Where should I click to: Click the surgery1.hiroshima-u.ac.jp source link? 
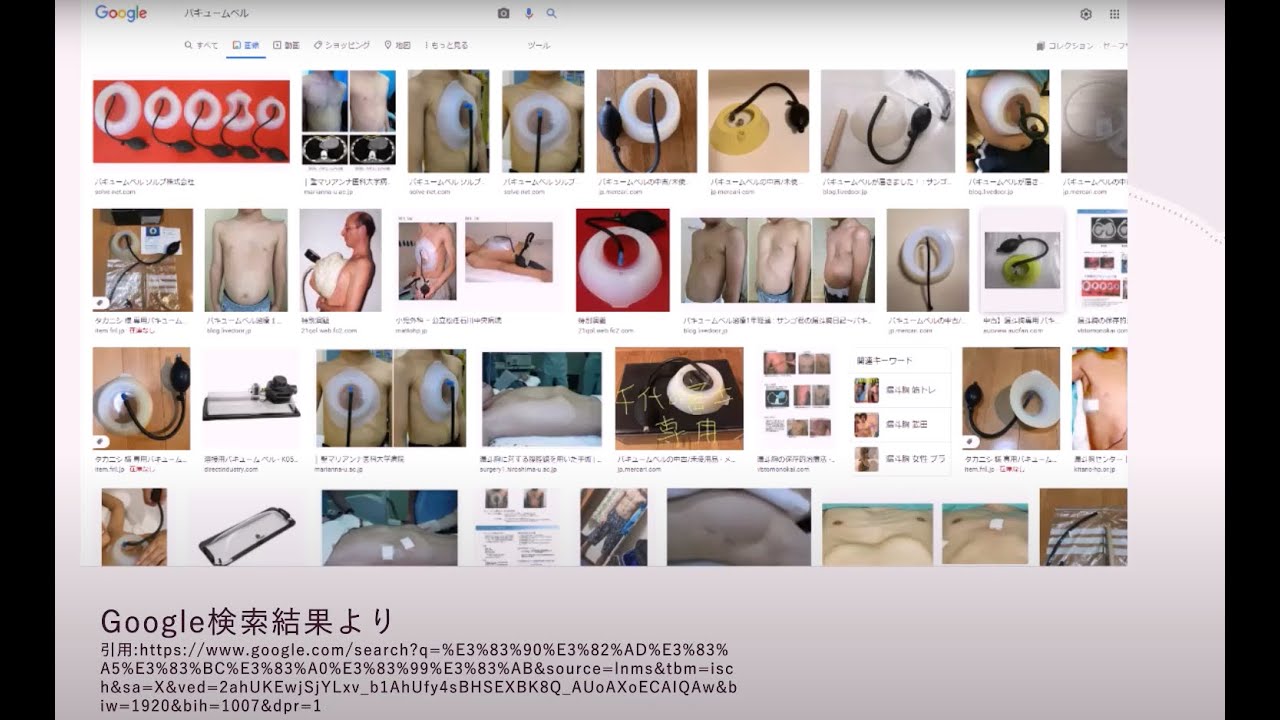point(520,467)
